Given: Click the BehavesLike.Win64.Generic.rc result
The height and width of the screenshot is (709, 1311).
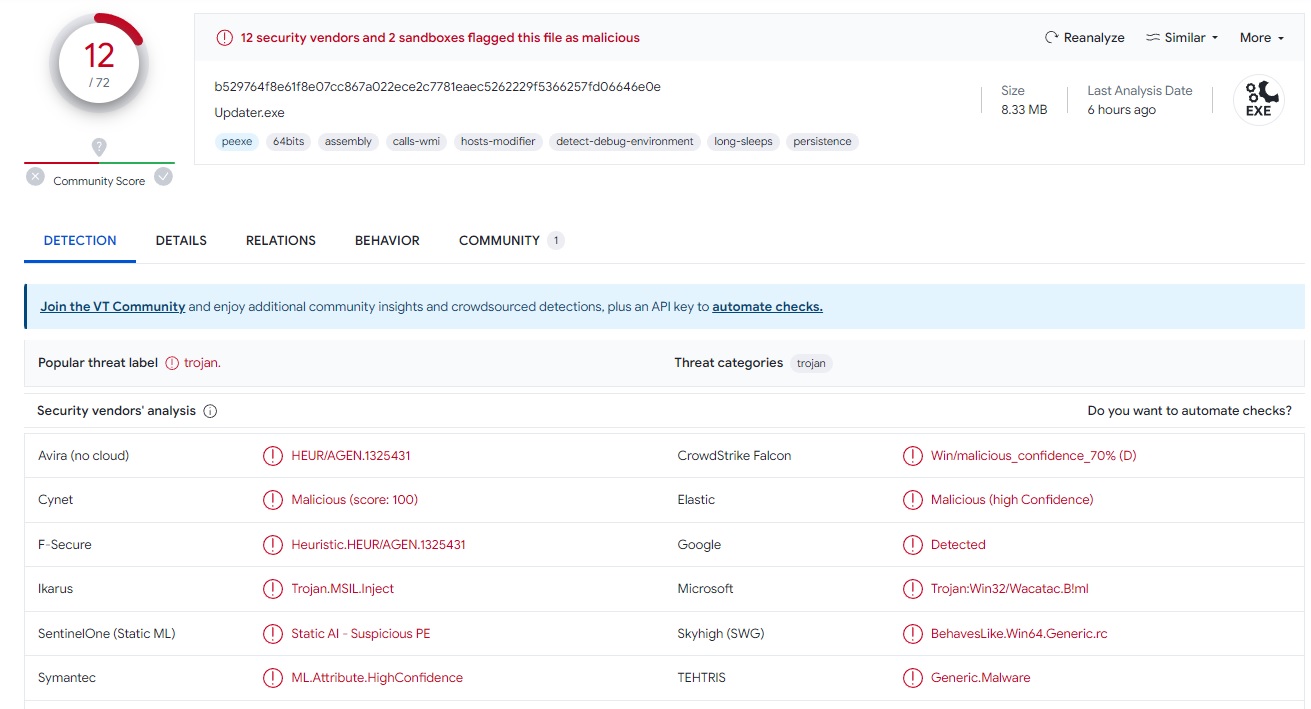Looking at the screenshot, I should 1019,634.
